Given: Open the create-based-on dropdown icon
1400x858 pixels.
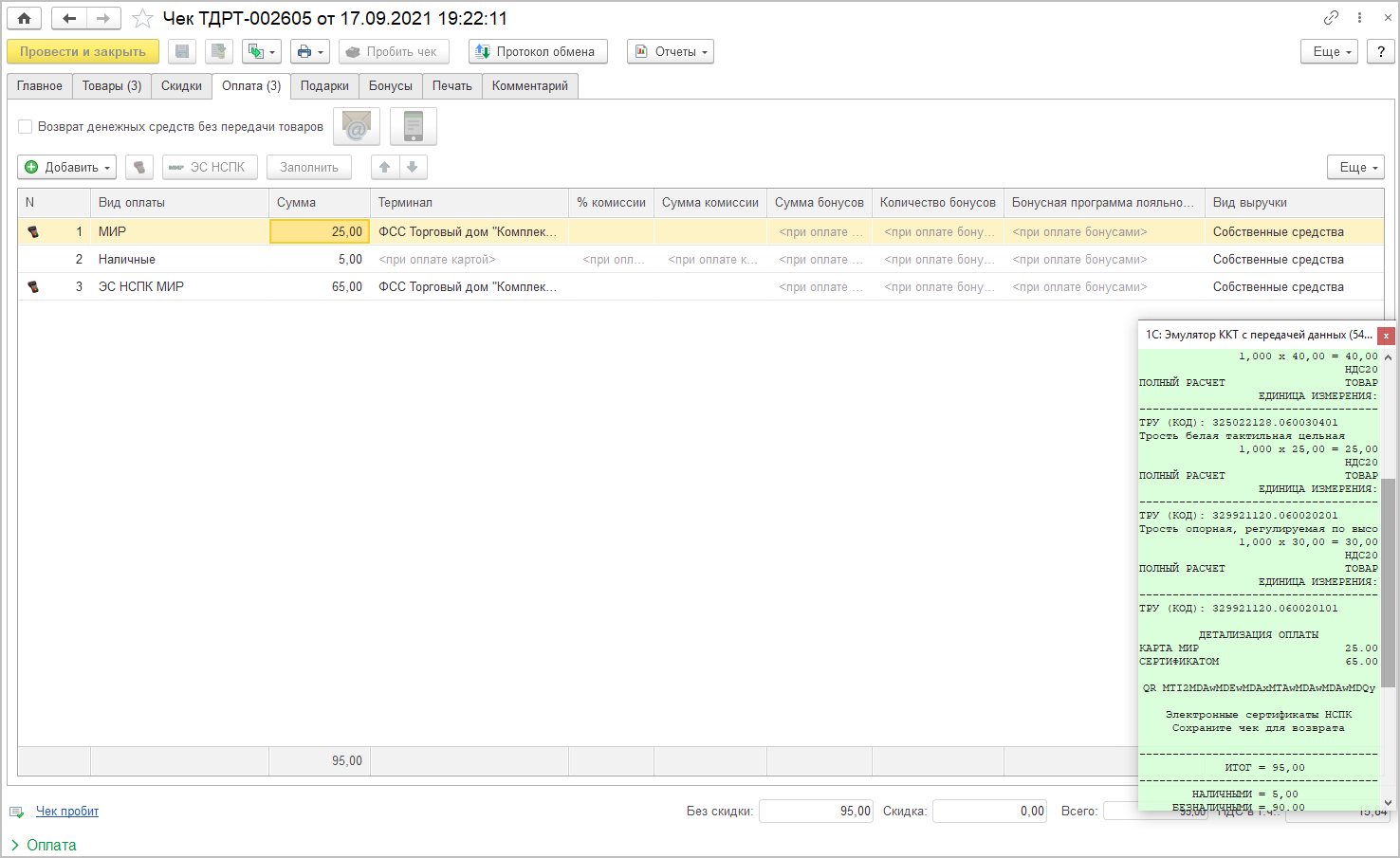Looking at the screenshot, I should click(x=262, y=51).
